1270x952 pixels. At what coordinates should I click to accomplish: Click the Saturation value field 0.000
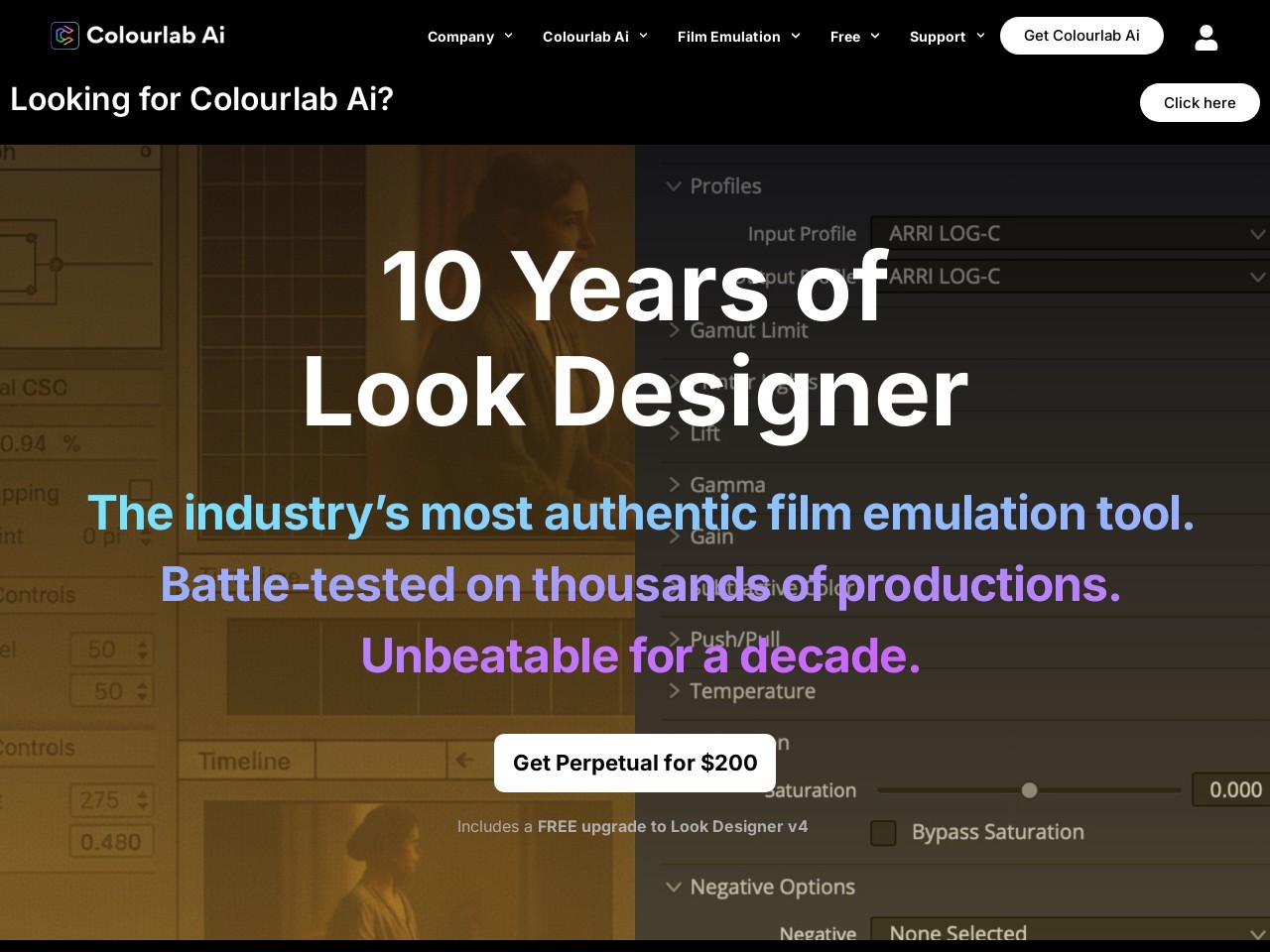(x=1233, y=789)
